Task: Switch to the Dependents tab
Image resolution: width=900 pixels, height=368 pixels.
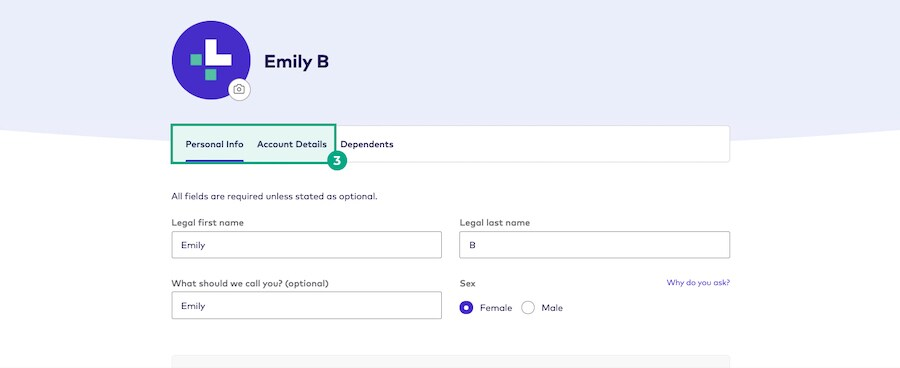Action: (367, 145)
